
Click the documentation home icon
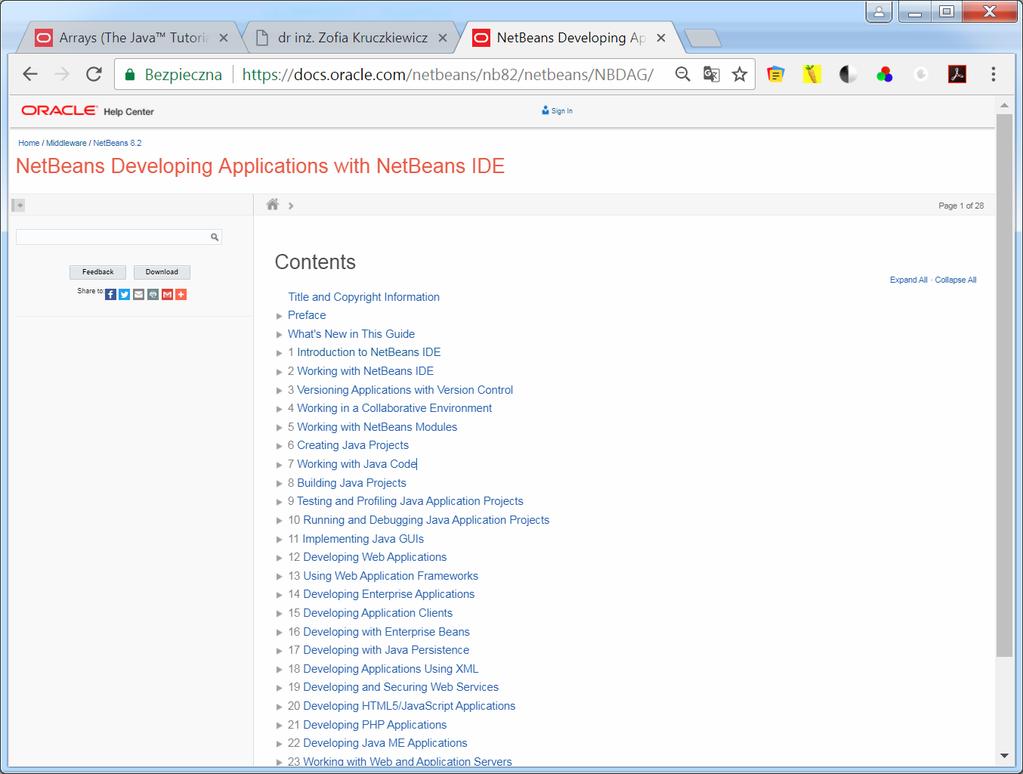click(273, 205)
